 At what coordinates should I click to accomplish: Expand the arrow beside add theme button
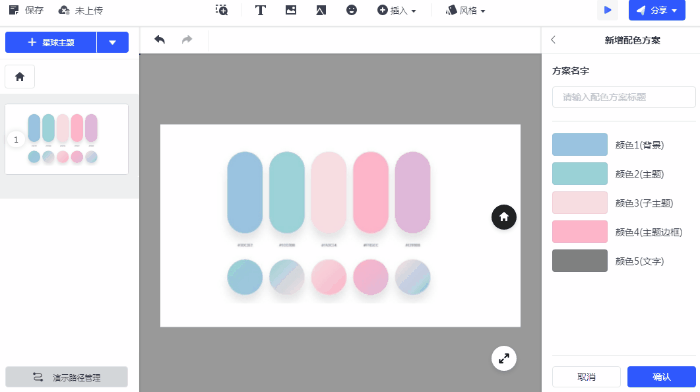[x=112, y=42]
